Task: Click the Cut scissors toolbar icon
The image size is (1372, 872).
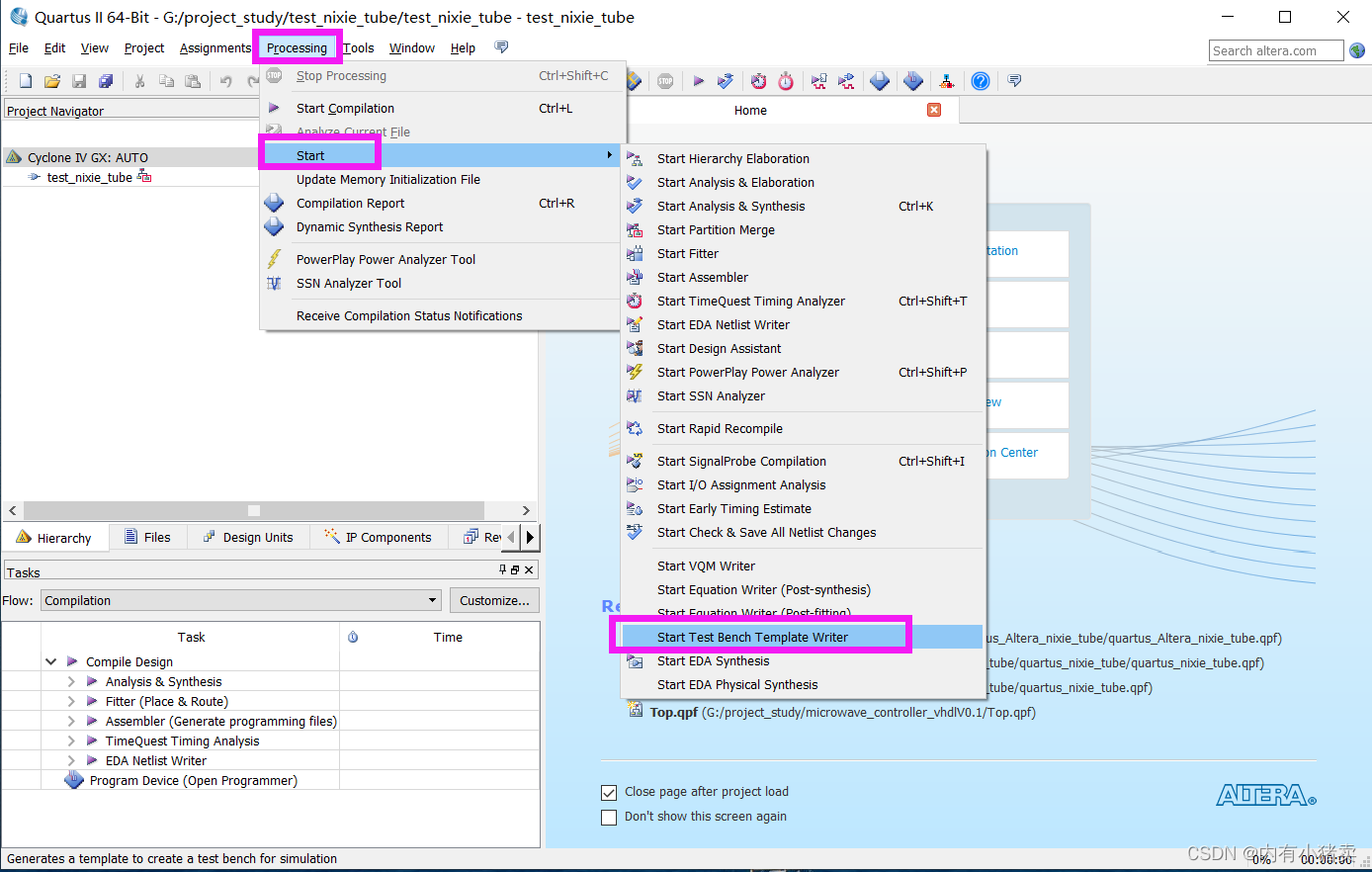Action: coord(139,81)
